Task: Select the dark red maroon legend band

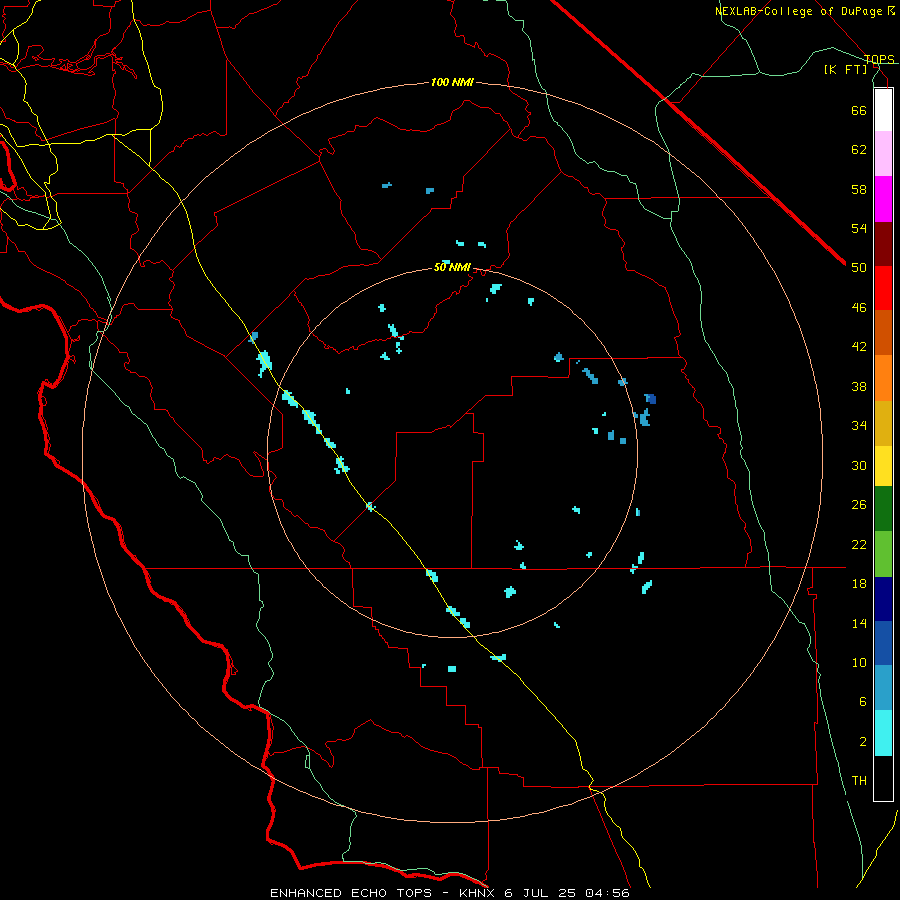Action: pyautogui.click(x=883, y=244)
